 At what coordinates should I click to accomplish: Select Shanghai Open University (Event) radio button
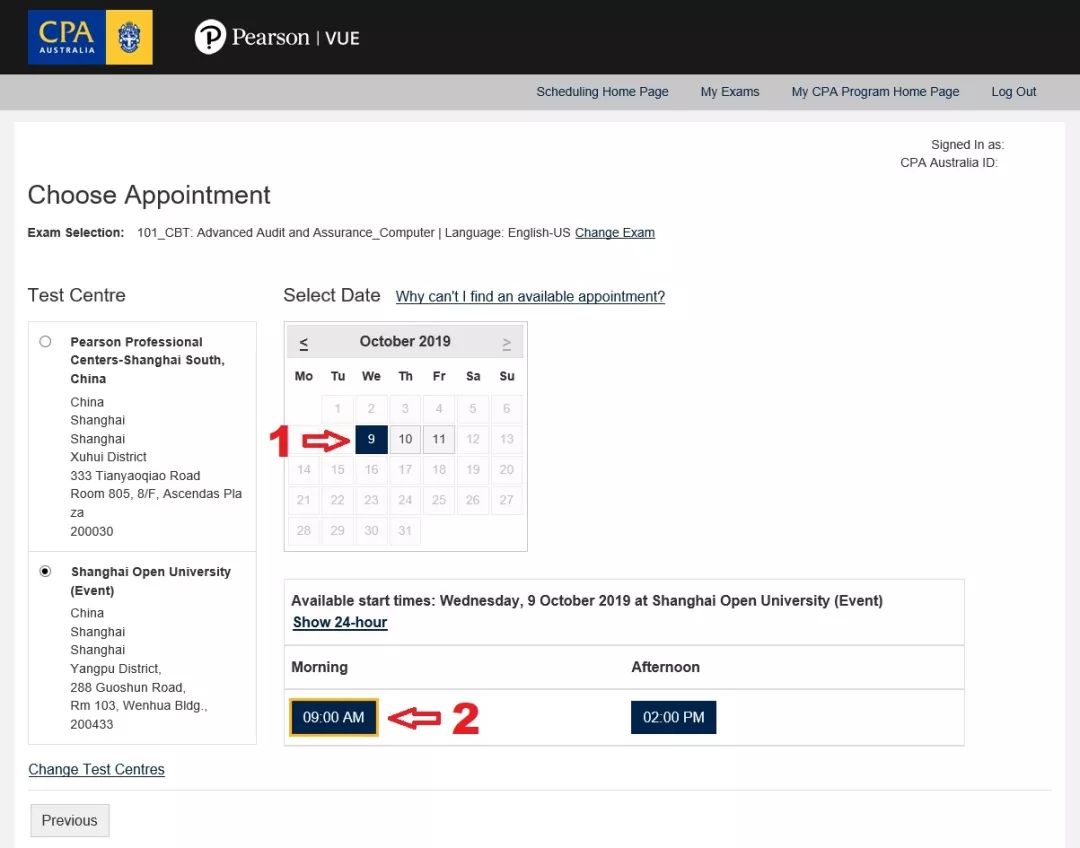(45, 572)
